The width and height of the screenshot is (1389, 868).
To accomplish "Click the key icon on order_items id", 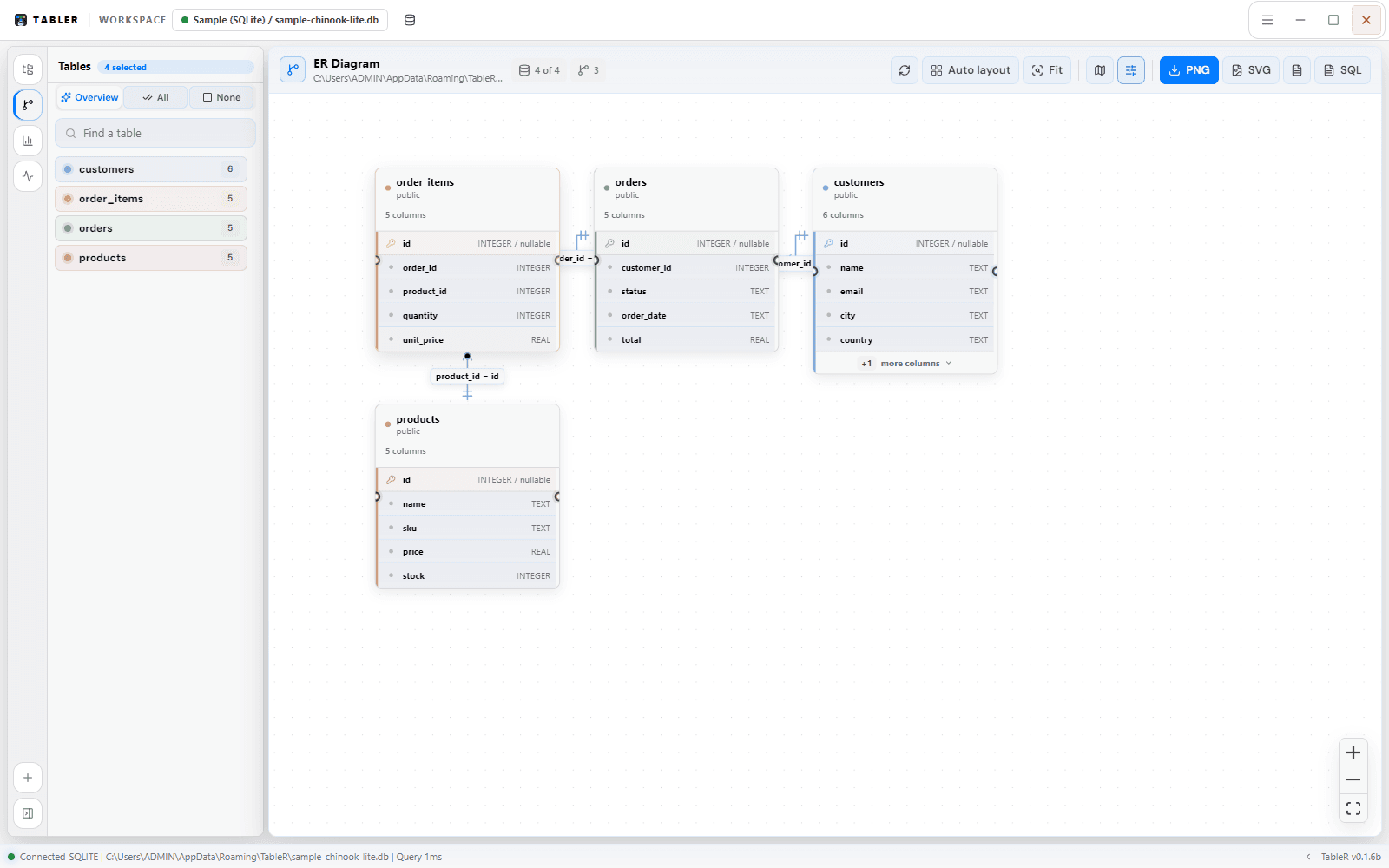I will [x=392, y=244].
